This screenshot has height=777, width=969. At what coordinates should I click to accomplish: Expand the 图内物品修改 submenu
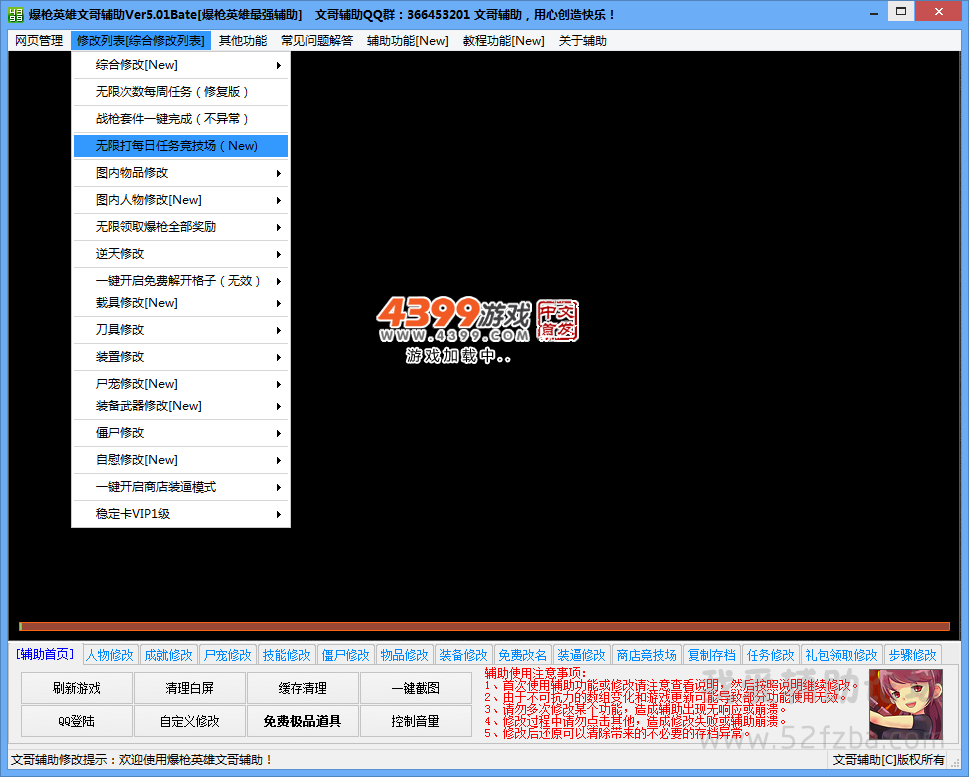[181, 173]
